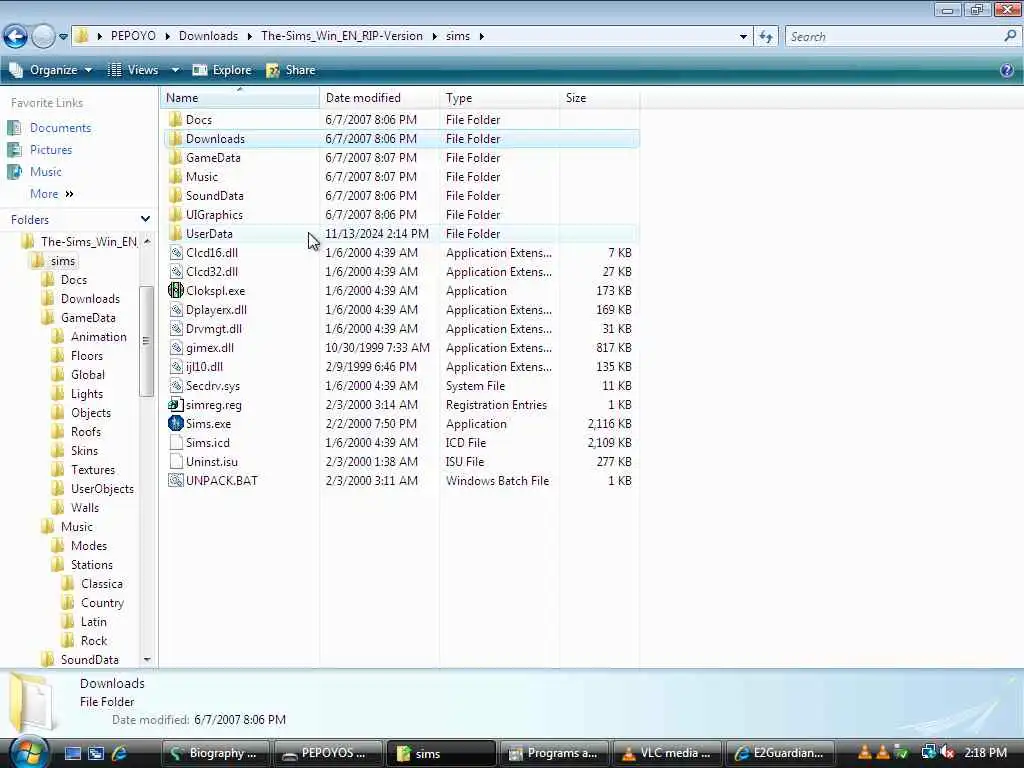Expand the arrow after sims breadcrumb
Screen dimensions: 1024x768
point(481,36)
